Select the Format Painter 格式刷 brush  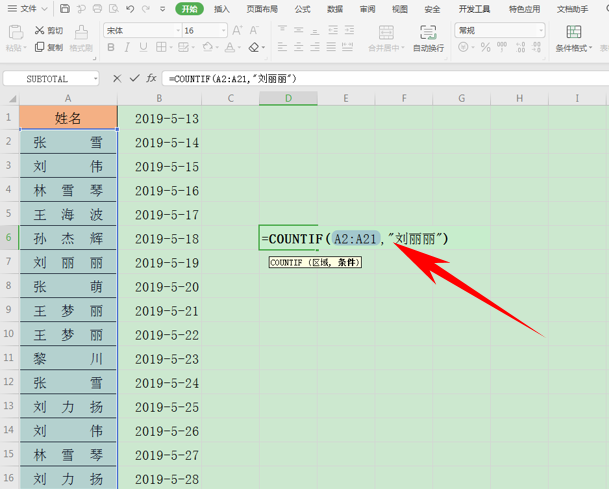[81, 38]
